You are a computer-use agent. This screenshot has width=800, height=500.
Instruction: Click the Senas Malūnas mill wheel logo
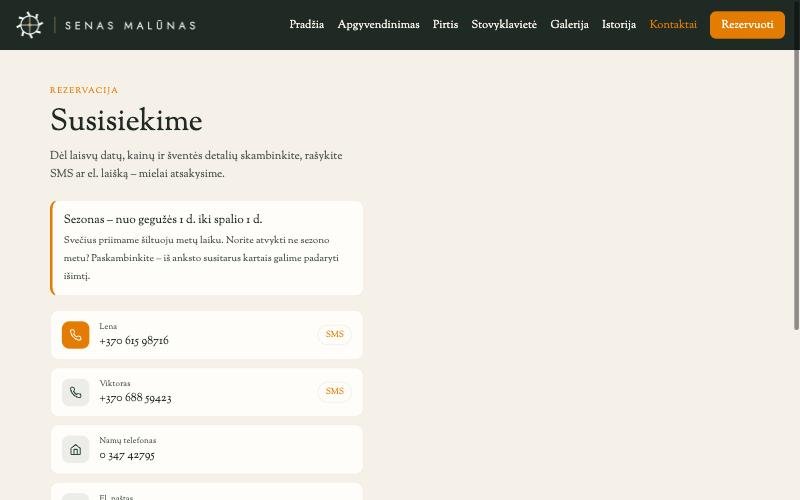(x=30, y=24)
